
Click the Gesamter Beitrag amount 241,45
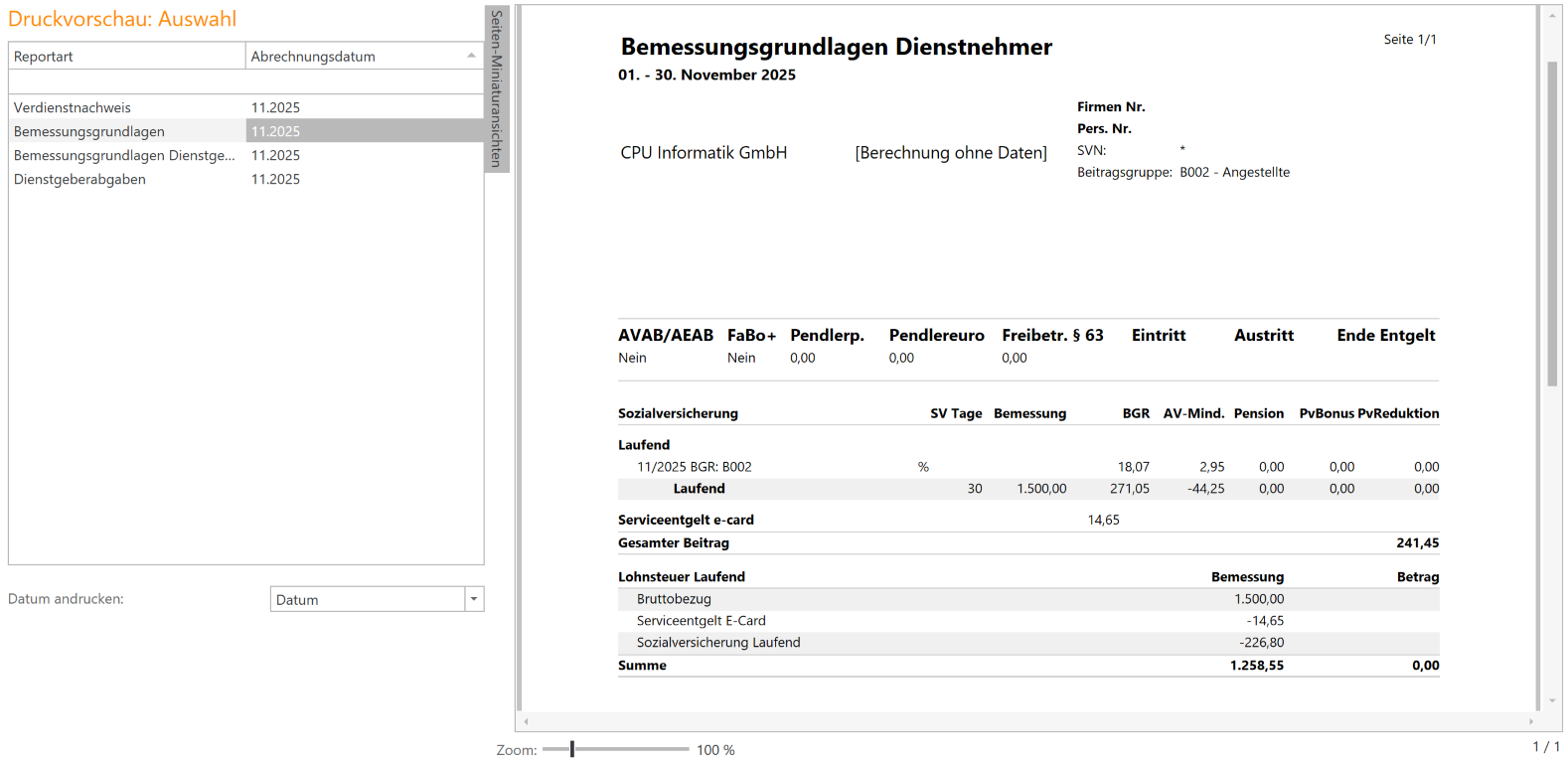(1418, 542)
